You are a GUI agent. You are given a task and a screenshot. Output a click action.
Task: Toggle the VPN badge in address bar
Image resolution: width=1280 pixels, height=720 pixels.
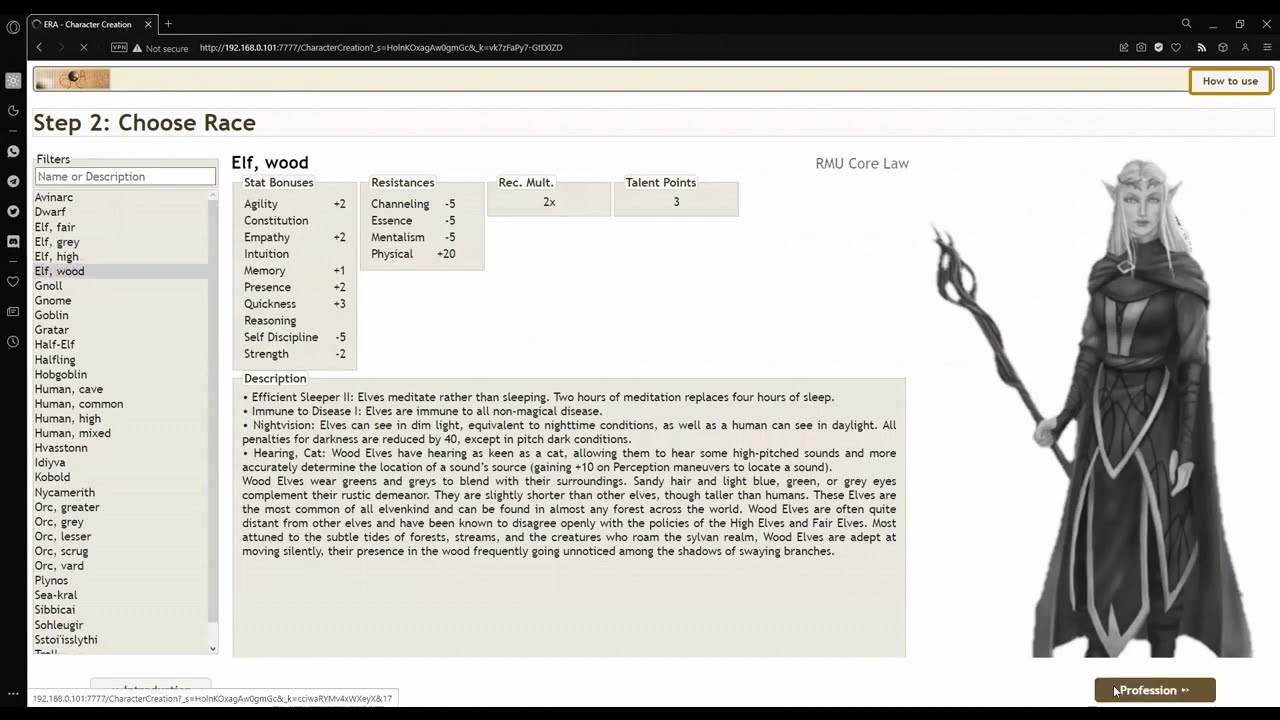pyautogui.click(x=119, y=47)
